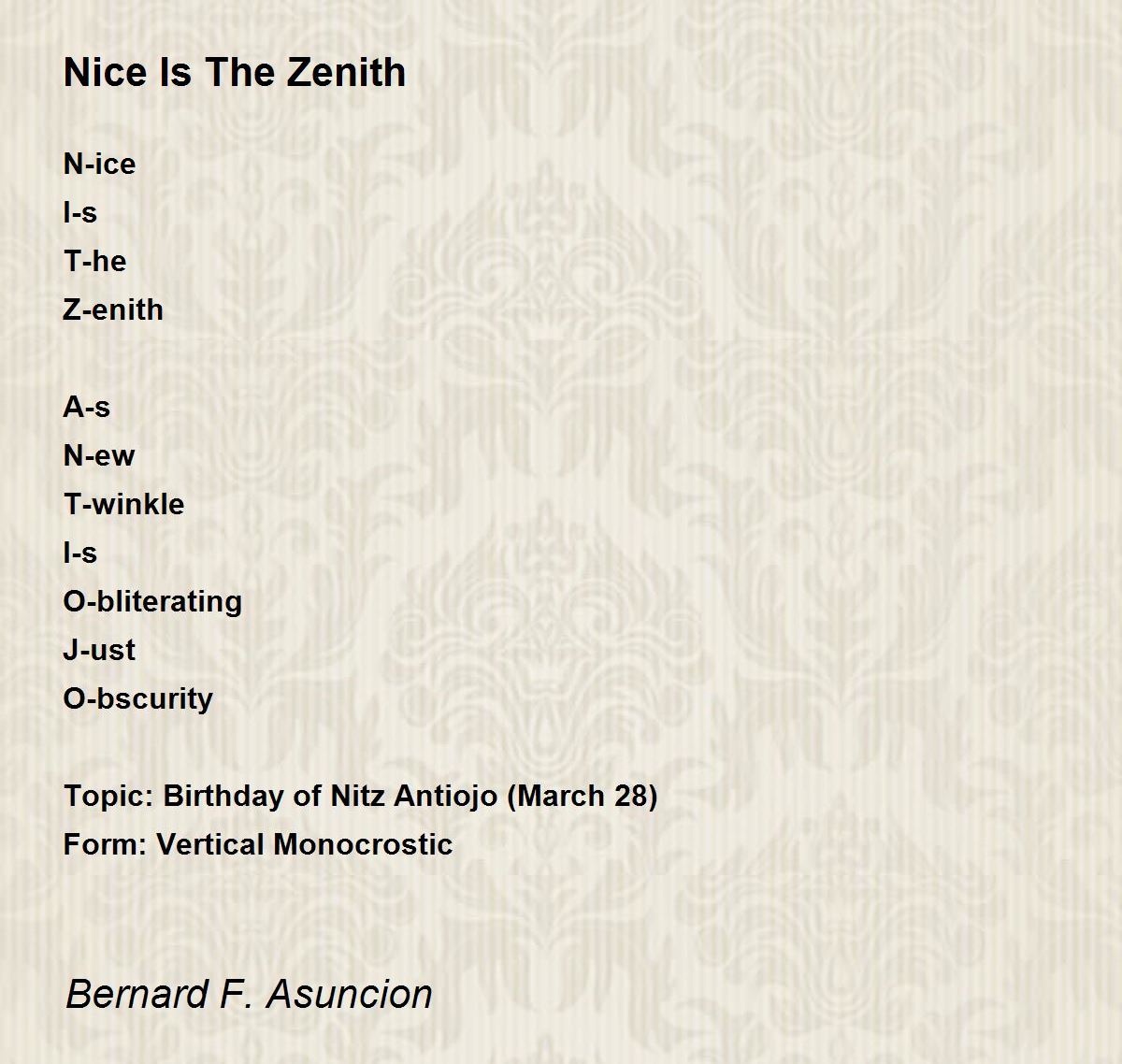Click the line J-ust

coord(99,650)
